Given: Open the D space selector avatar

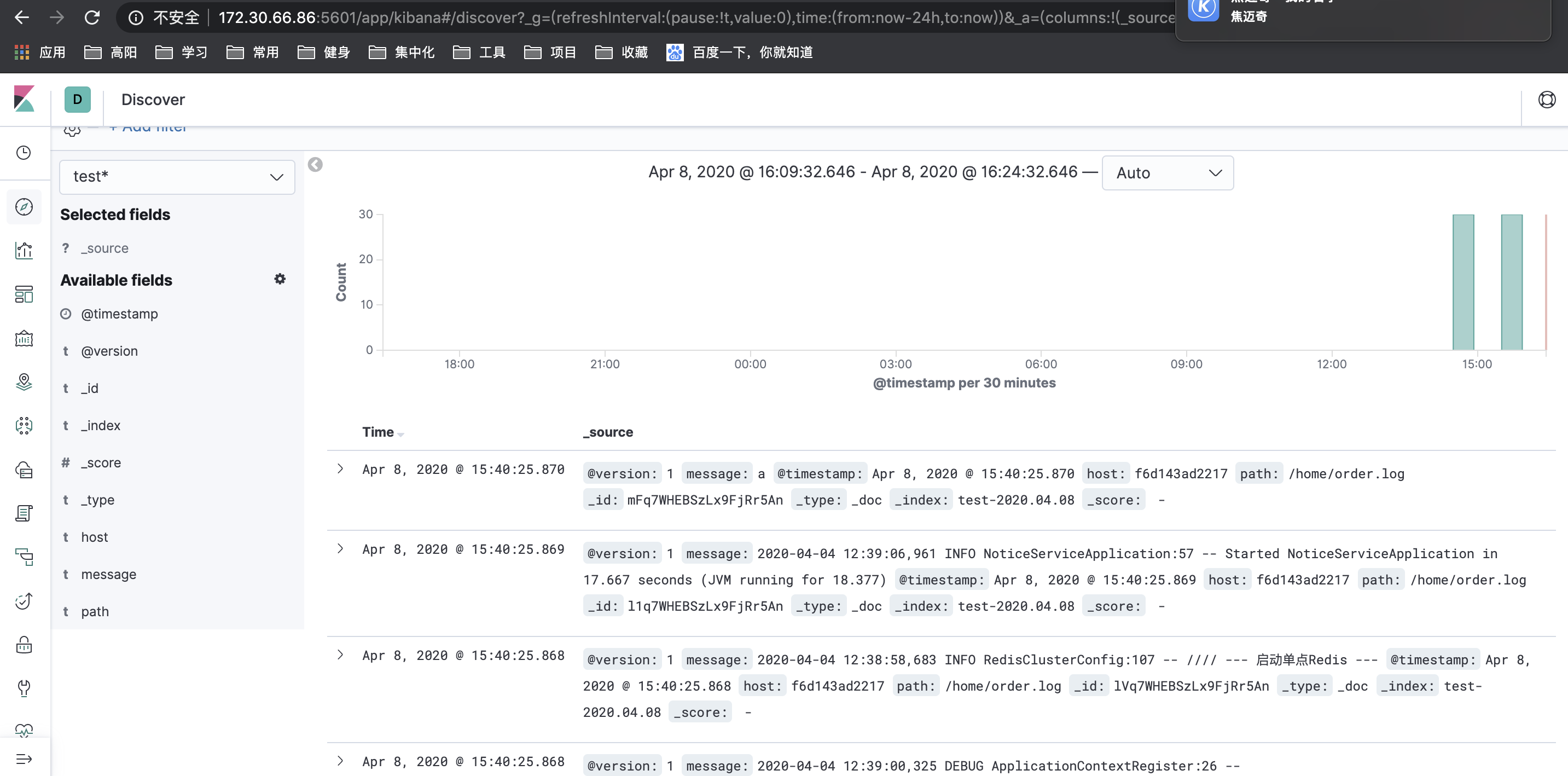Looking at the screenshot, I should pos(77,99).
